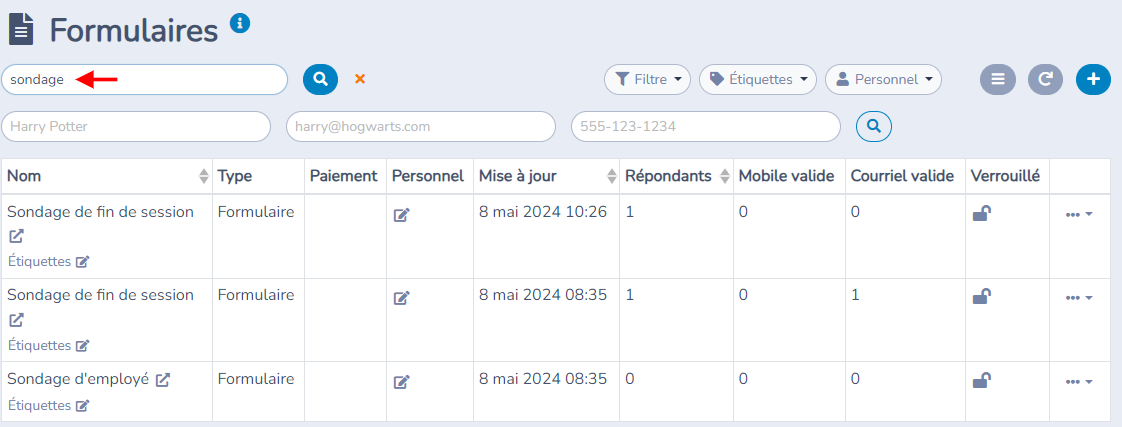Click the Formulaires page title
The height and width of the screenshot is (427, 1122).
click(134, 31)
